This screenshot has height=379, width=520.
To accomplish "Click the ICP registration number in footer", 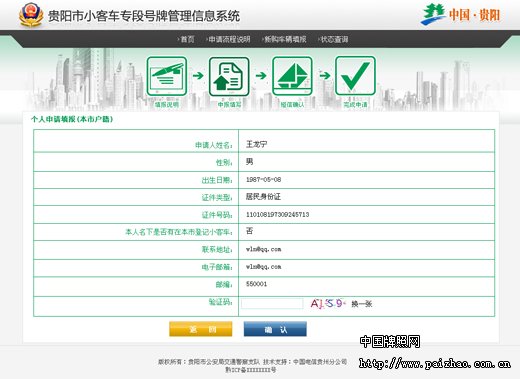I will coord(251,370).
